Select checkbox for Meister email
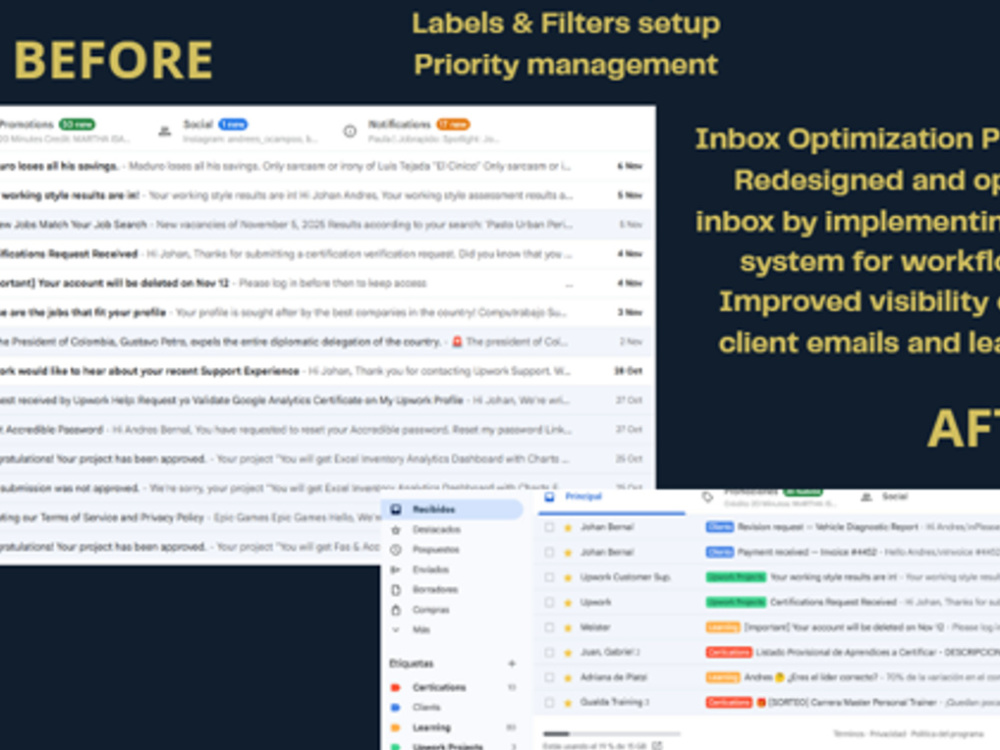The image size is (1000, 750). (549, 628)
